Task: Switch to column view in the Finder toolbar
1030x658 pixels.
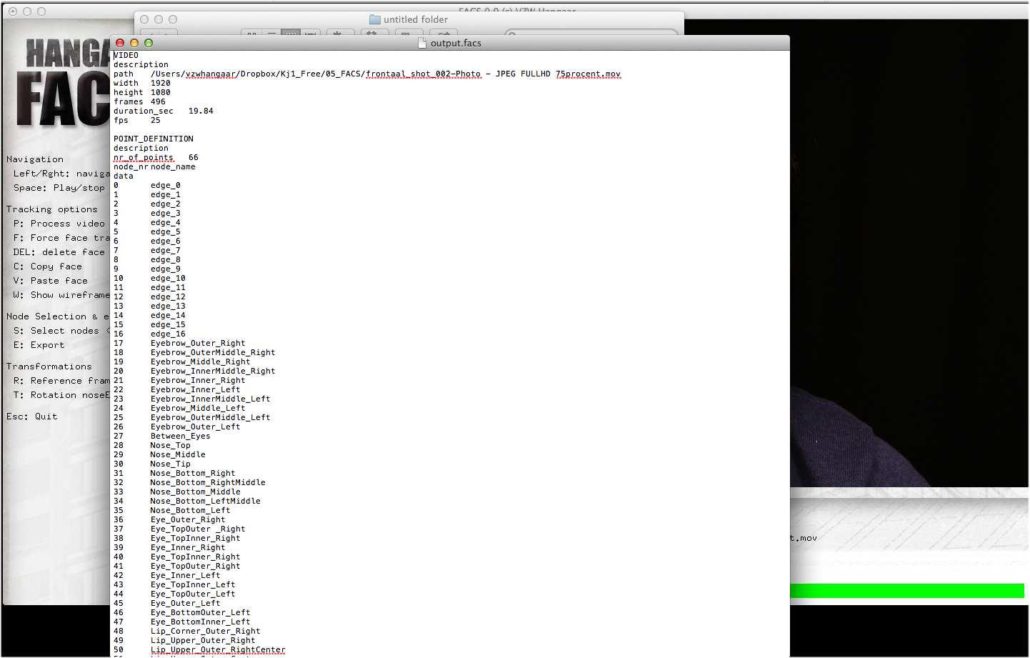Action: point(293,33)
